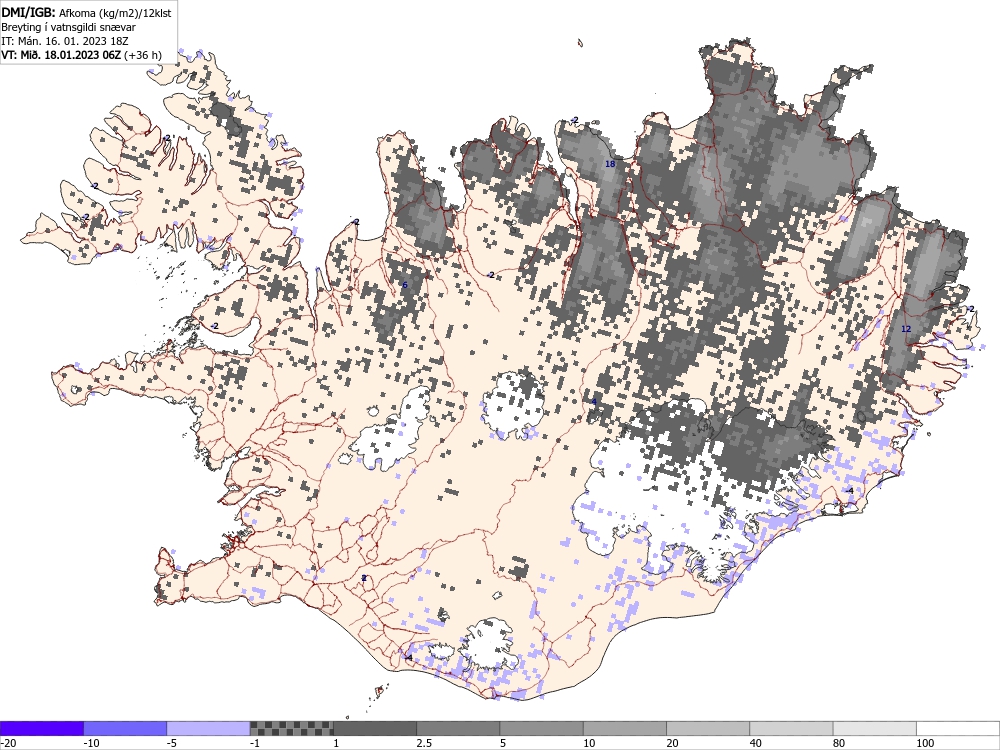Pick the very pale 80 to 100 legend swatch

point(874,728)
